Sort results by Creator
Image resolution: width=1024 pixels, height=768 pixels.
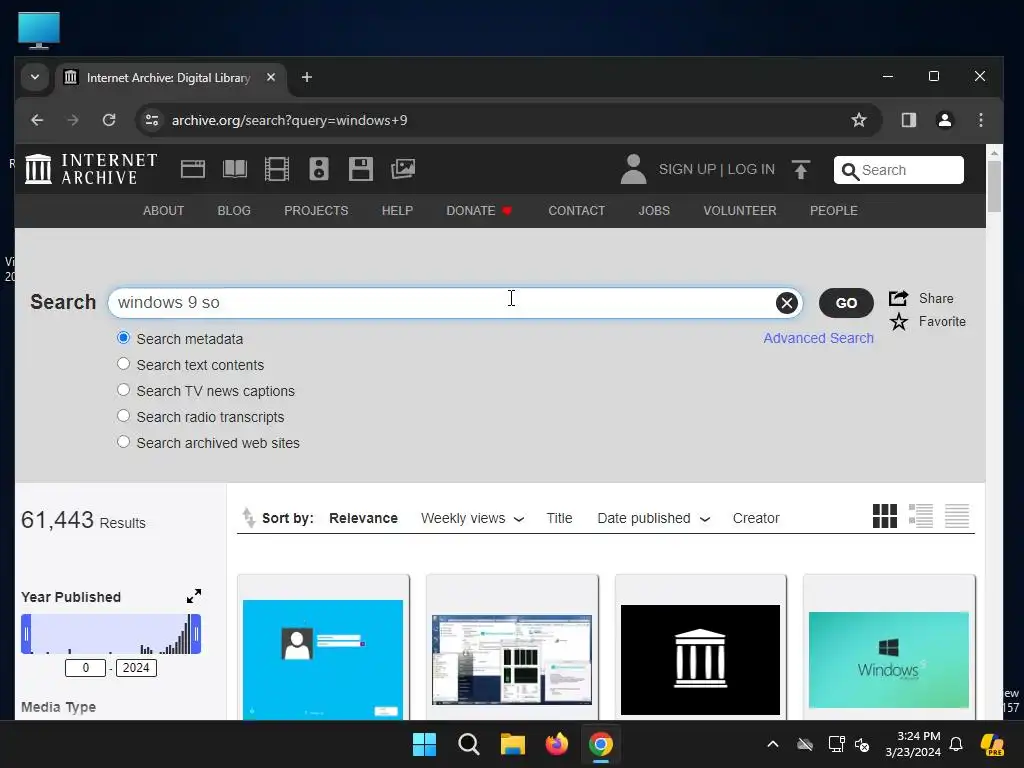[756, 519]
